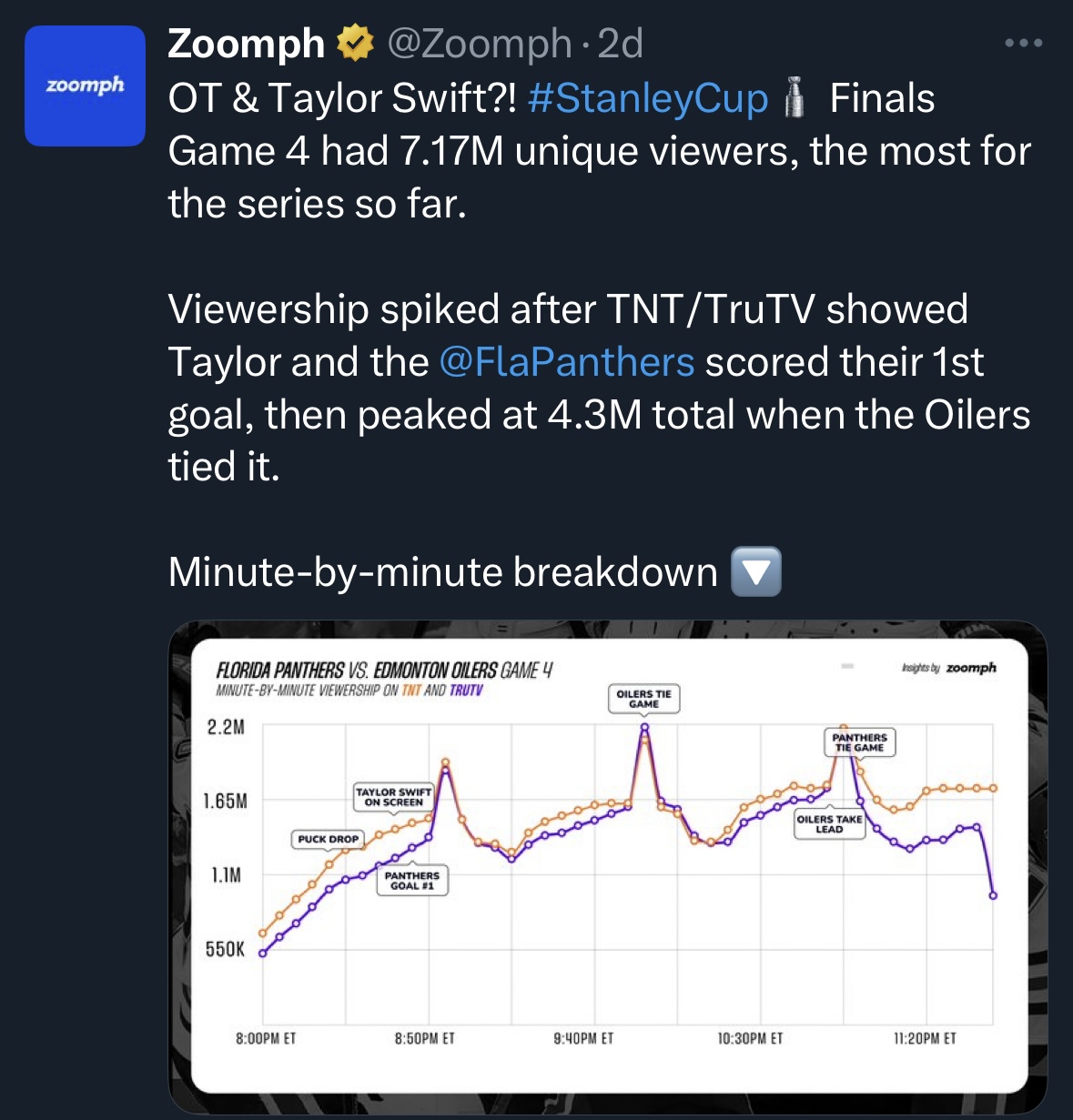Click the 2d post timestamp
The width and height of the screenshot is (1073, 1120).
621,44
